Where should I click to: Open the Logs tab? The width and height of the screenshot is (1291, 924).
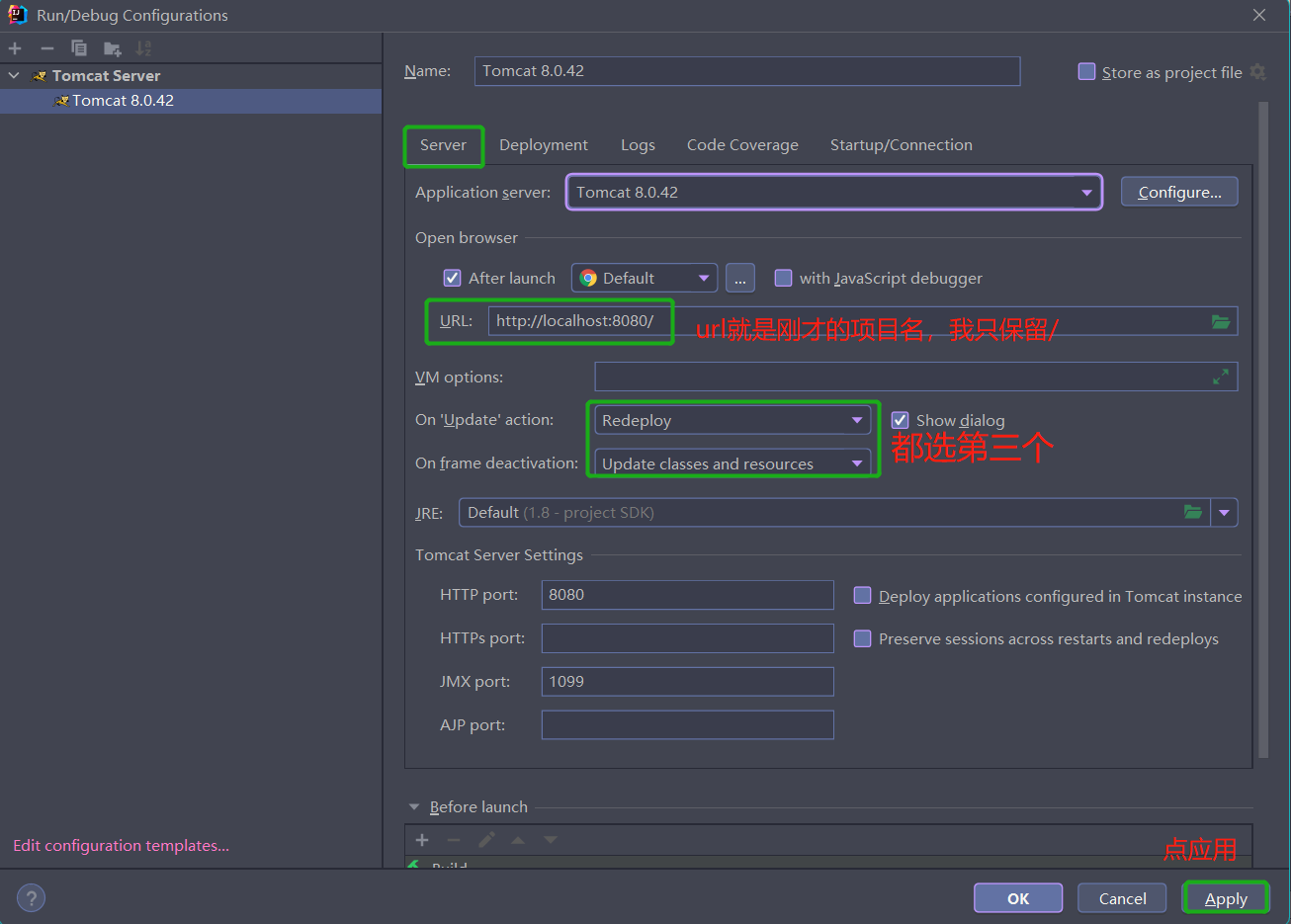(x=638, y=145)
